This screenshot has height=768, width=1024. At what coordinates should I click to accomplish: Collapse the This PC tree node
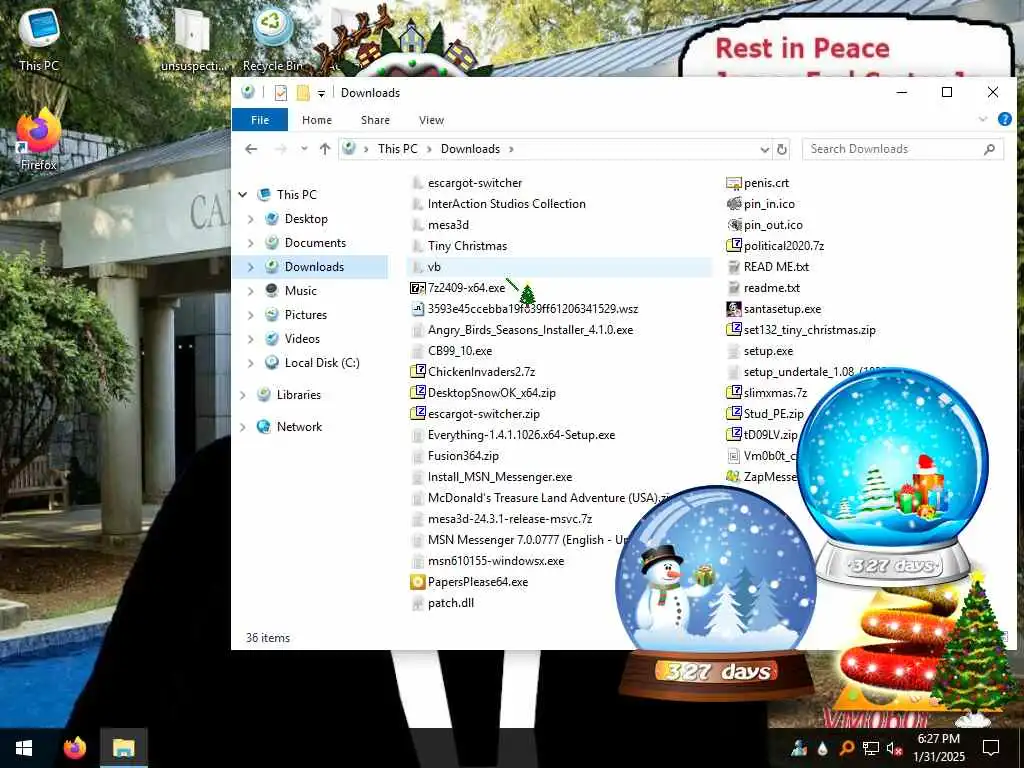pos(243,195)
